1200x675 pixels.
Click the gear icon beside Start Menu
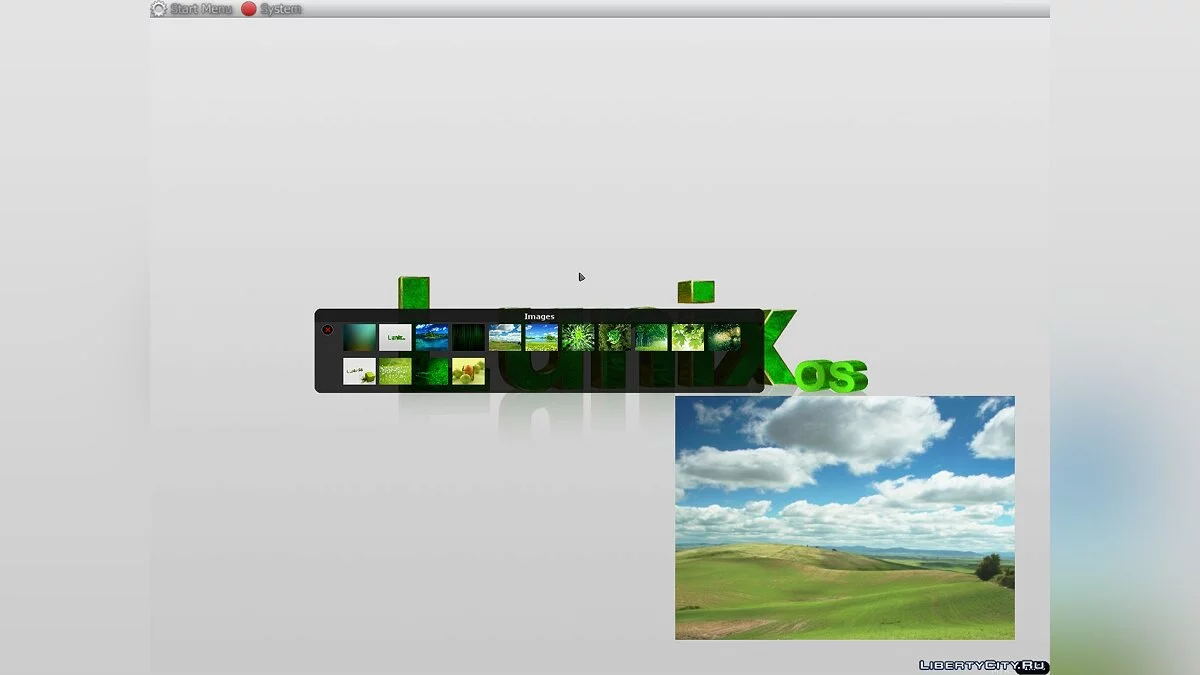click(x=158, y=9)
